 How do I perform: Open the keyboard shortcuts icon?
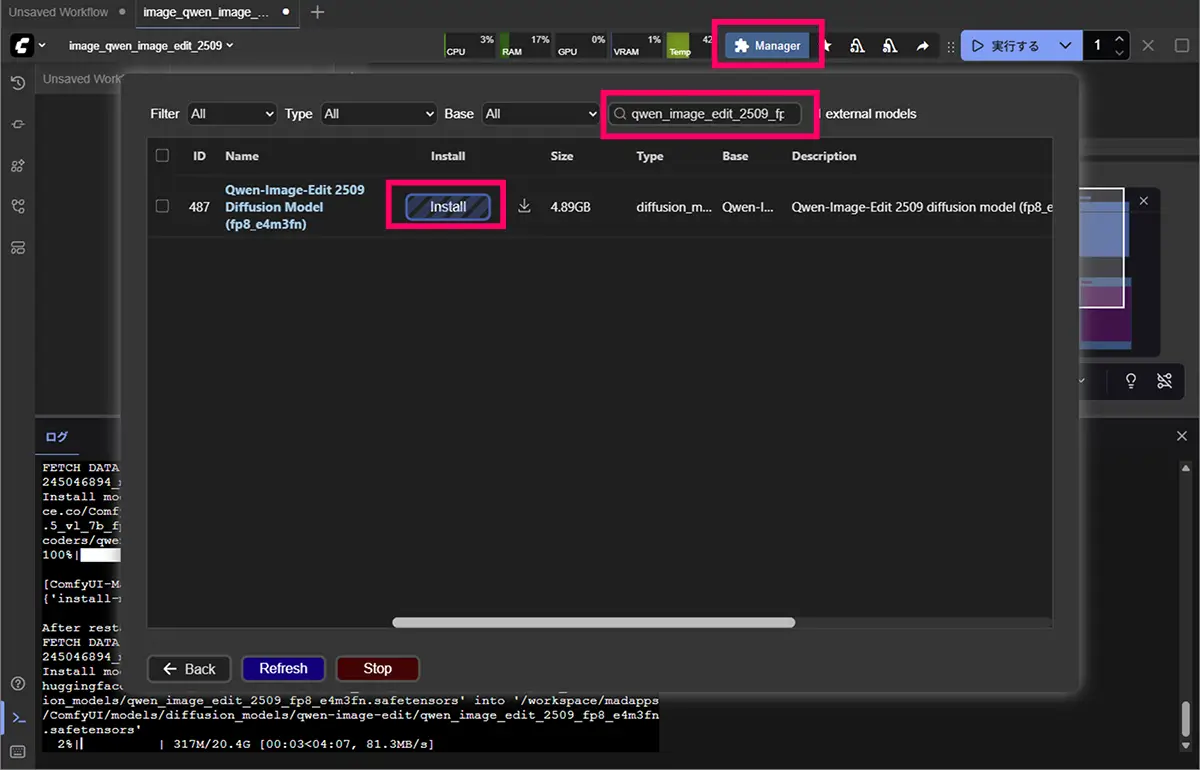click(17, 750)
